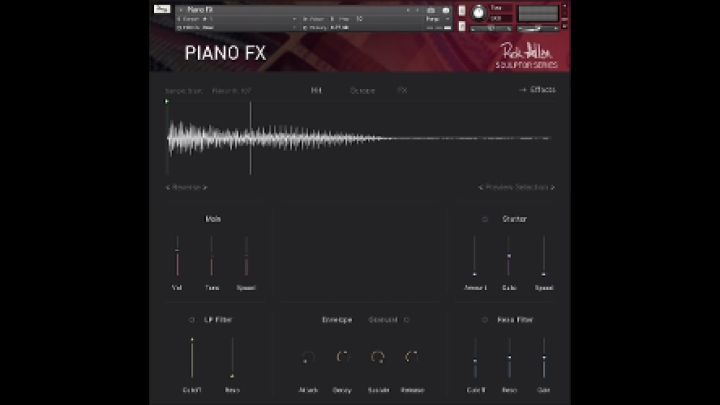Click the Random option beside Sample Start
The height and width of the screenshot is (405, 720).
[x=231, y=91]
